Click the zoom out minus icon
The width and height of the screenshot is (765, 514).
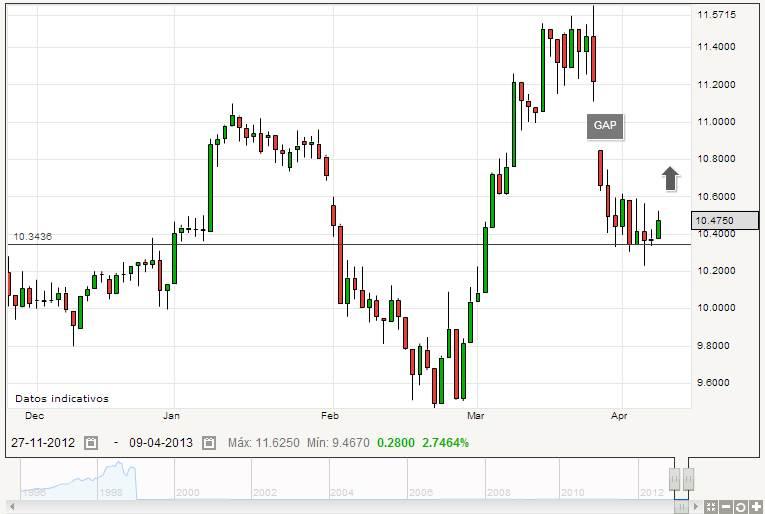click(727, 507)
